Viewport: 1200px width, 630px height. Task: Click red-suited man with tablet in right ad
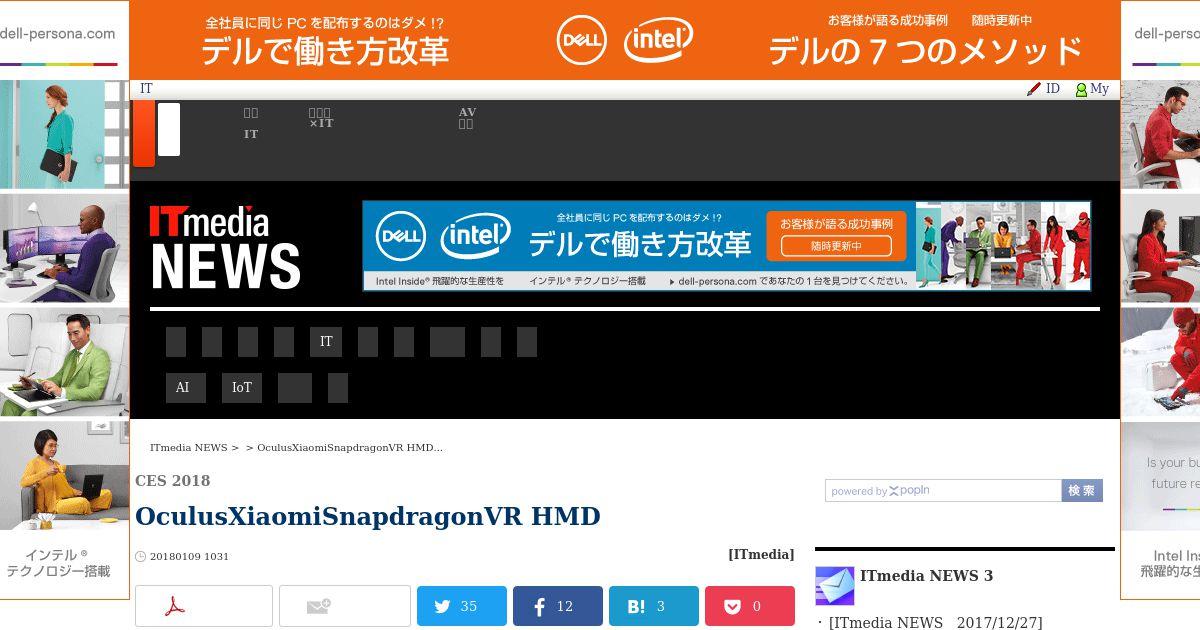pos(1160,134)
